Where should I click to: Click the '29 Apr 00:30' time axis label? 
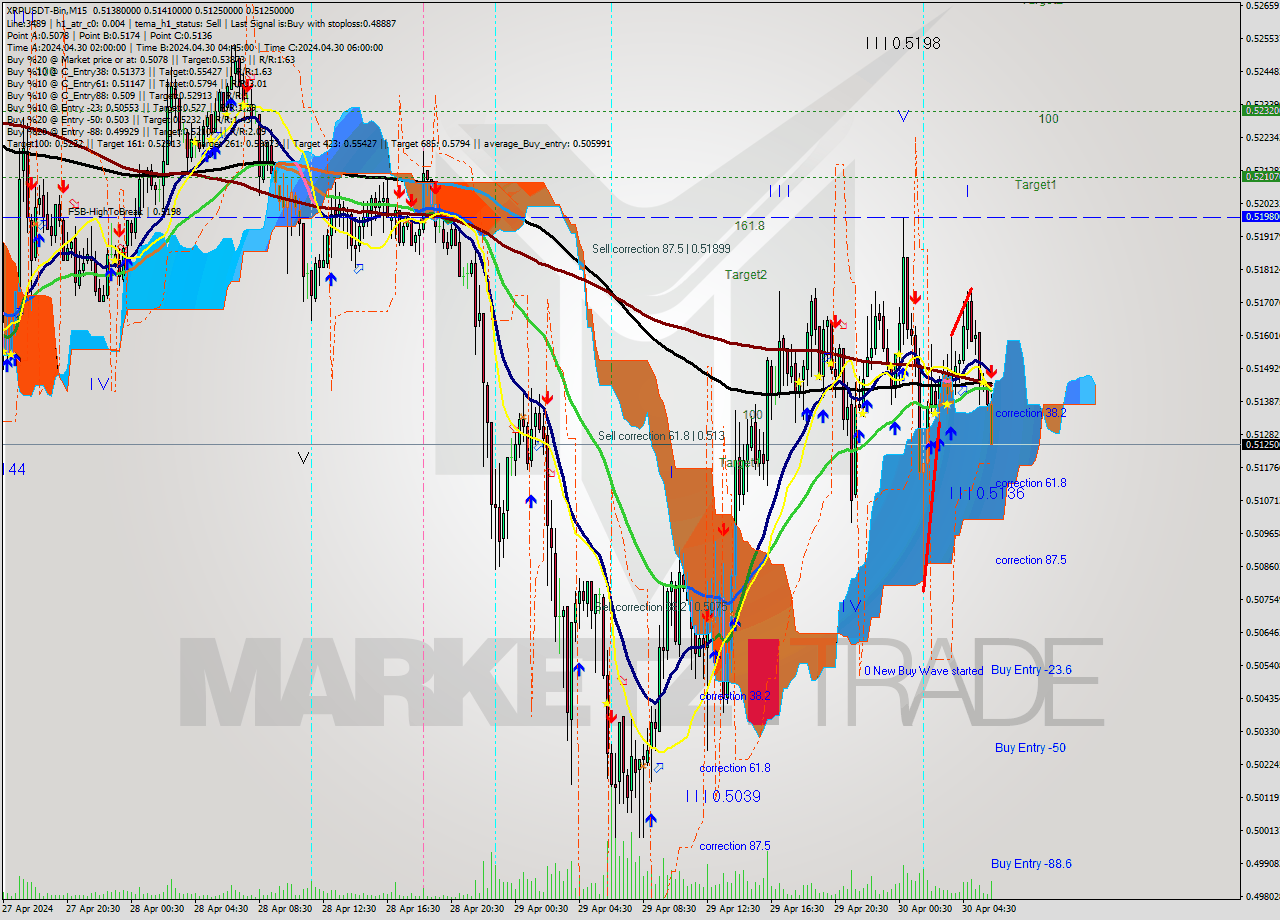(542, 909)
